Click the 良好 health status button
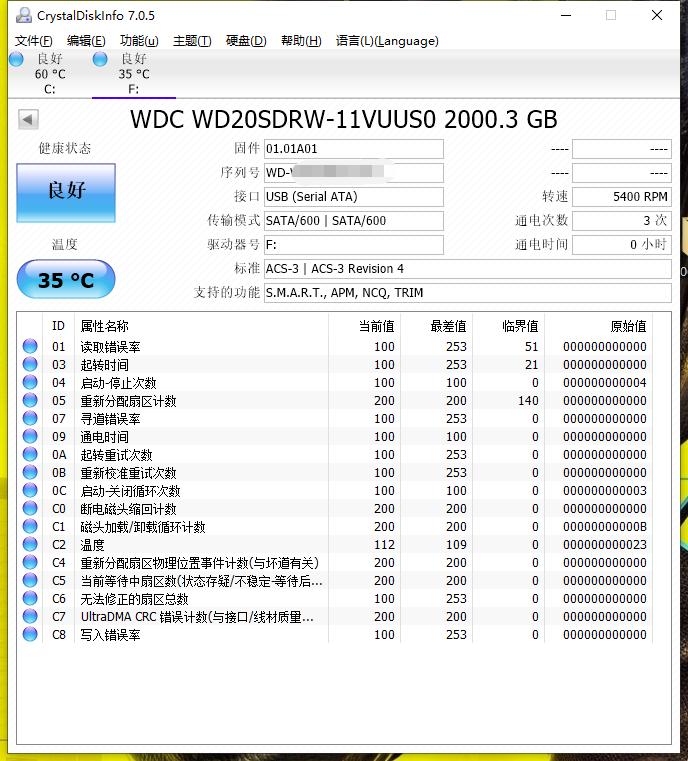Screen dimensions: 688x761 coord(66,193)
